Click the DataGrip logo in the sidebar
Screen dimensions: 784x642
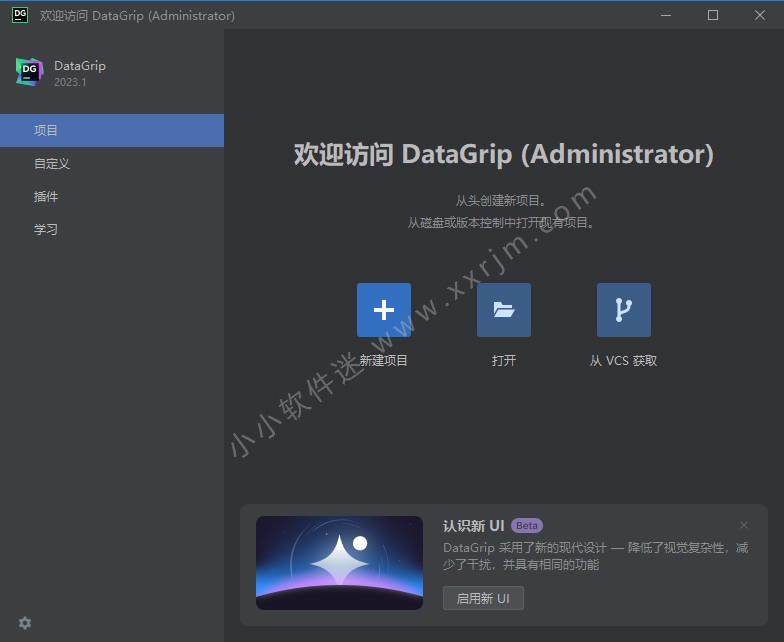30,72
